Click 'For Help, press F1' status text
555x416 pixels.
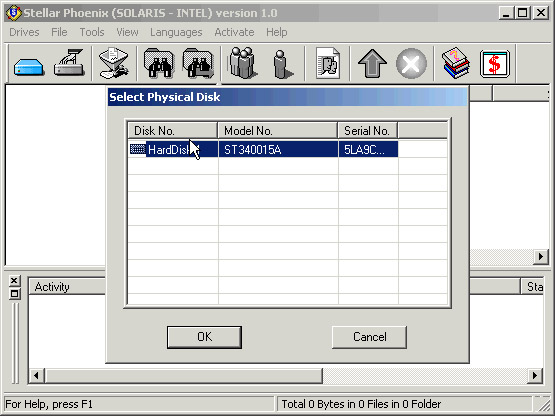pyautogui.click(x=49, y=404)
